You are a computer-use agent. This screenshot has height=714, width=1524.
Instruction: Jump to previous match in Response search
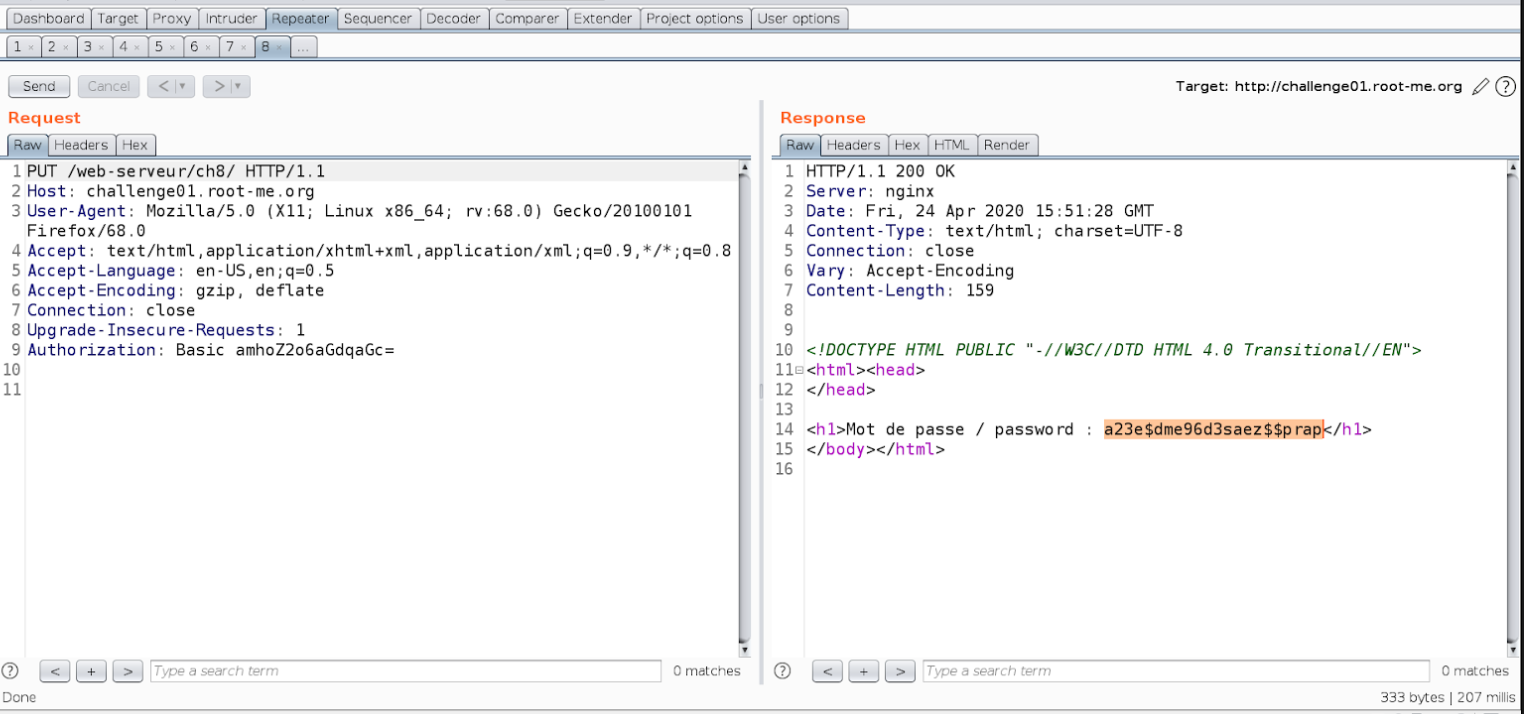827,670
